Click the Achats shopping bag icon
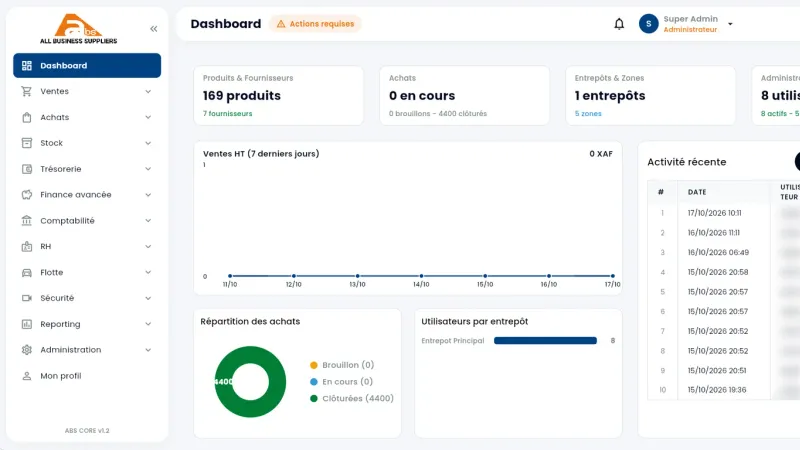The image size is (800, 450). [x=27, y=117]
